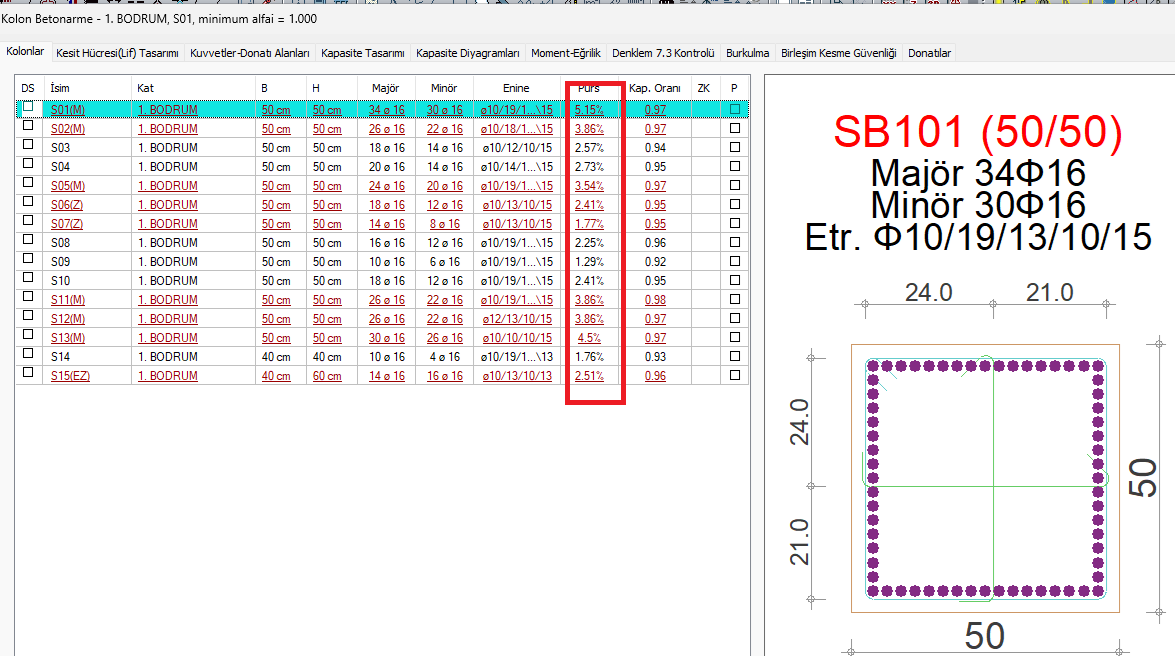Click the column cross-section rebar drawing
The image size is (1175, 656).
click(x=985, y=478)
